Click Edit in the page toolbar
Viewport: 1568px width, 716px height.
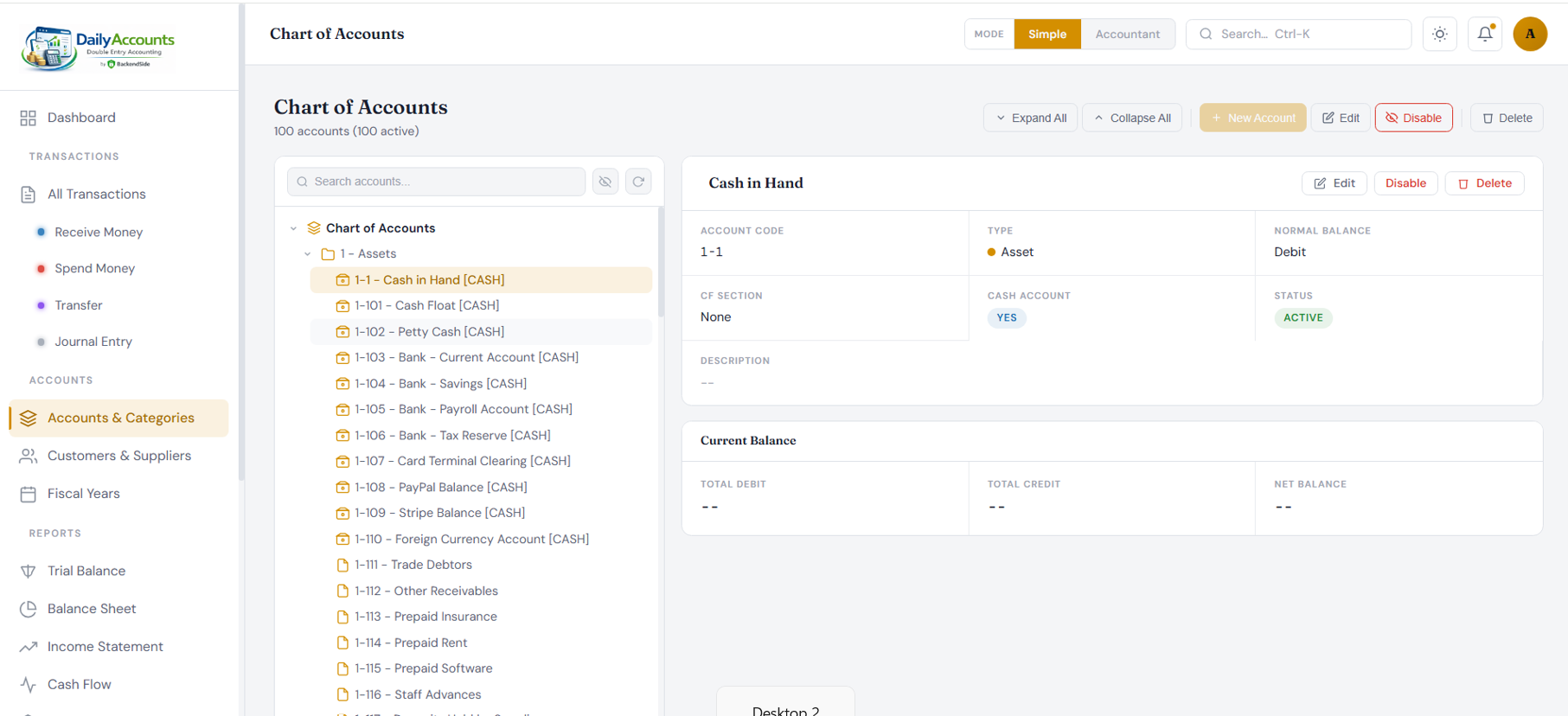(x=1341, y=118)
